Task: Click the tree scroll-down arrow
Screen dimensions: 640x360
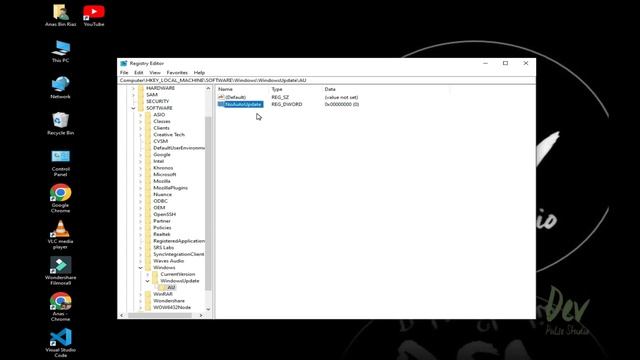Action: 208,309
